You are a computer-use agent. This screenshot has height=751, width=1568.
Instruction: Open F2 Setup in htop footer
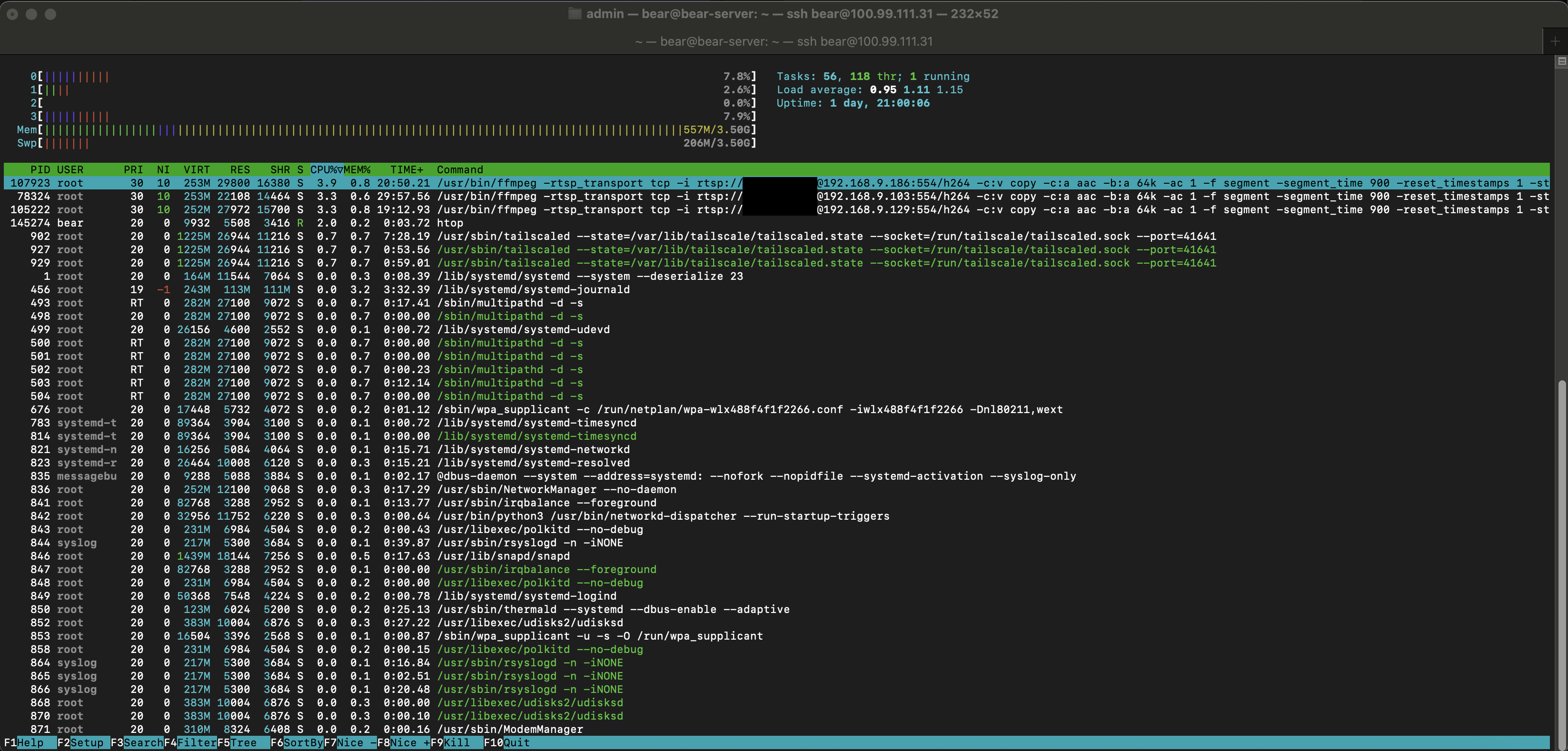tap(86, 742)
